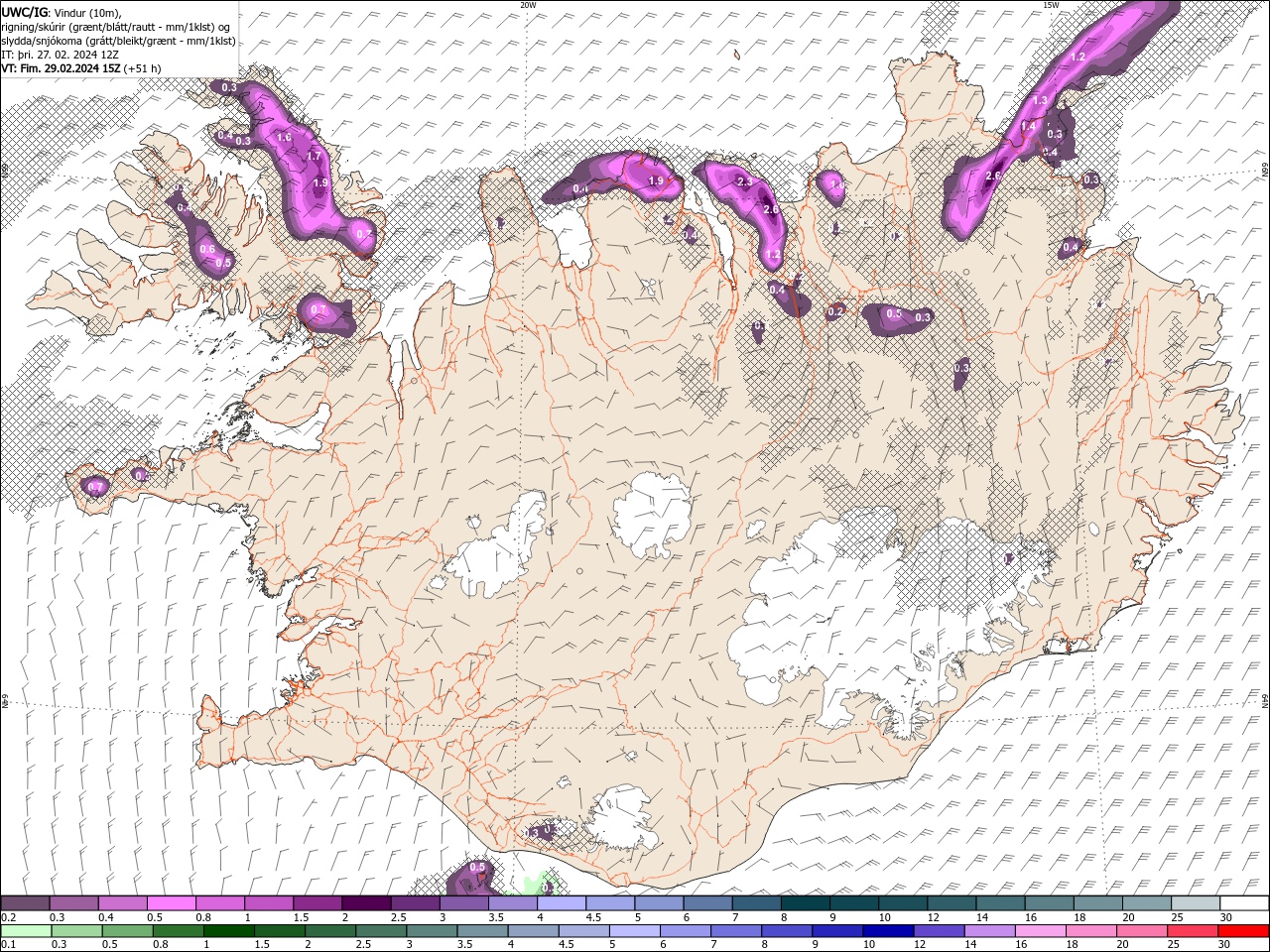Screen dimensions: 1270x952
Task: Click the dark teal snow swatch between 8 and 9
Action: [805, 903]
